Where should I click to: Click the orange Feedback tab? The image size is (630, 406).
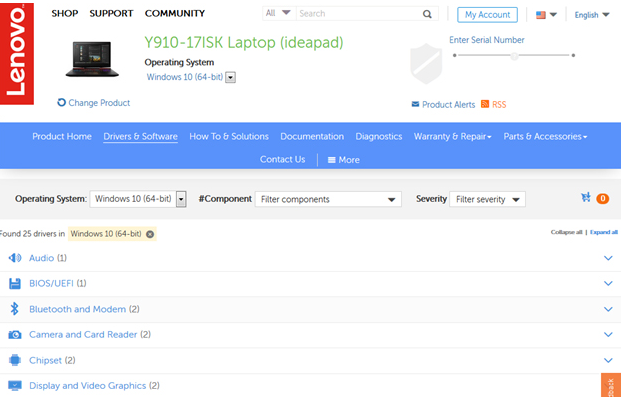611,385
